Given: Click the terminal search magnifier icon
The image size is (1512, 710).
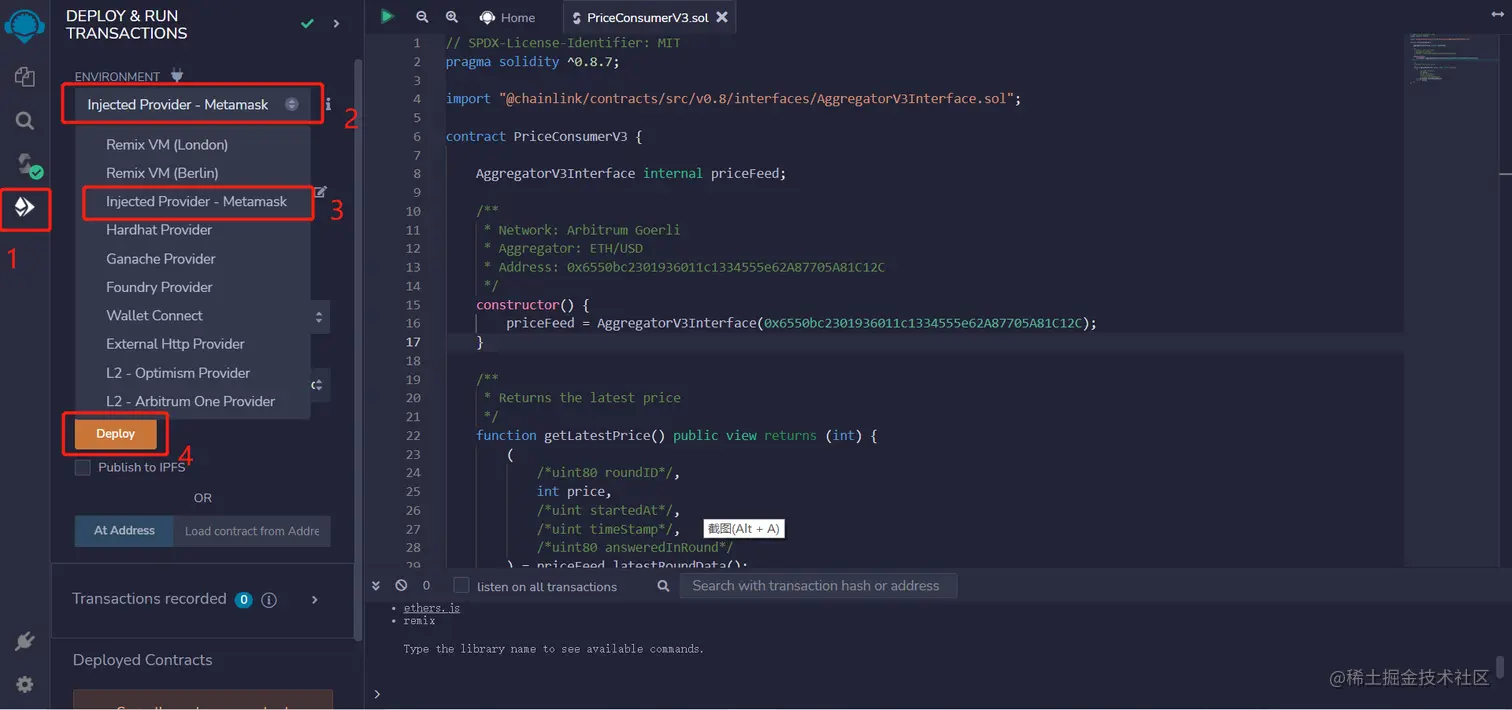Looking at the screenshot, I should tap(663, 586).
